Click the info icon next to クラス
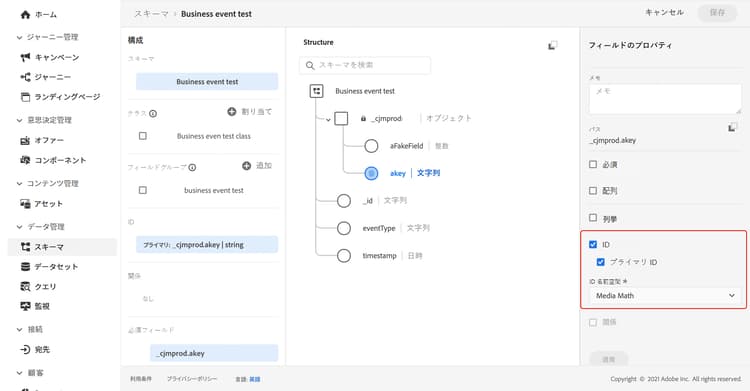Viewport: 750px width, 391px height. click(153, 114)
